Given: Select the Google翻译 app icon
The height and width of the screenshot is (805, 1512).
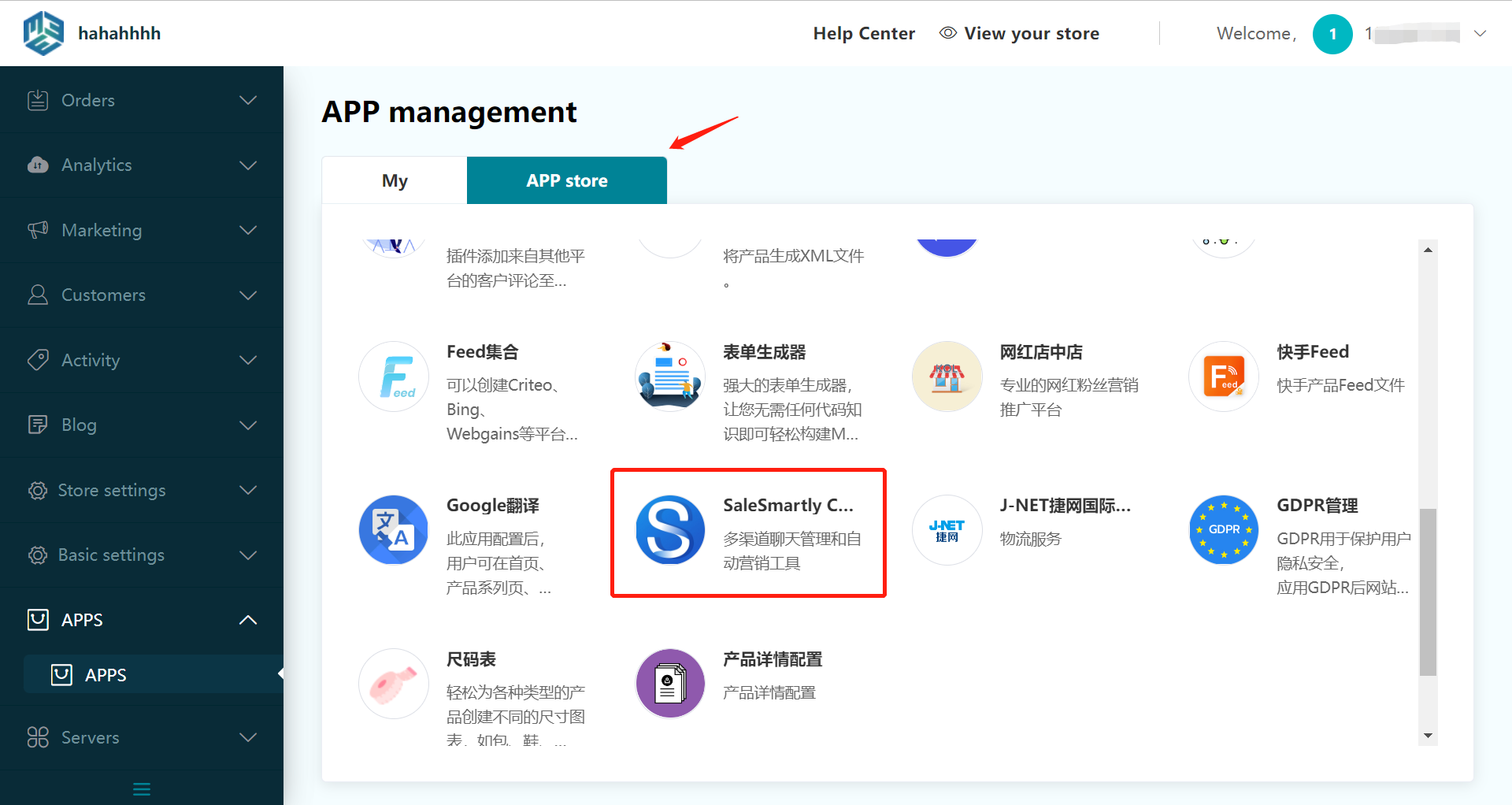Looking at the screenshot, I should [393, 529].
